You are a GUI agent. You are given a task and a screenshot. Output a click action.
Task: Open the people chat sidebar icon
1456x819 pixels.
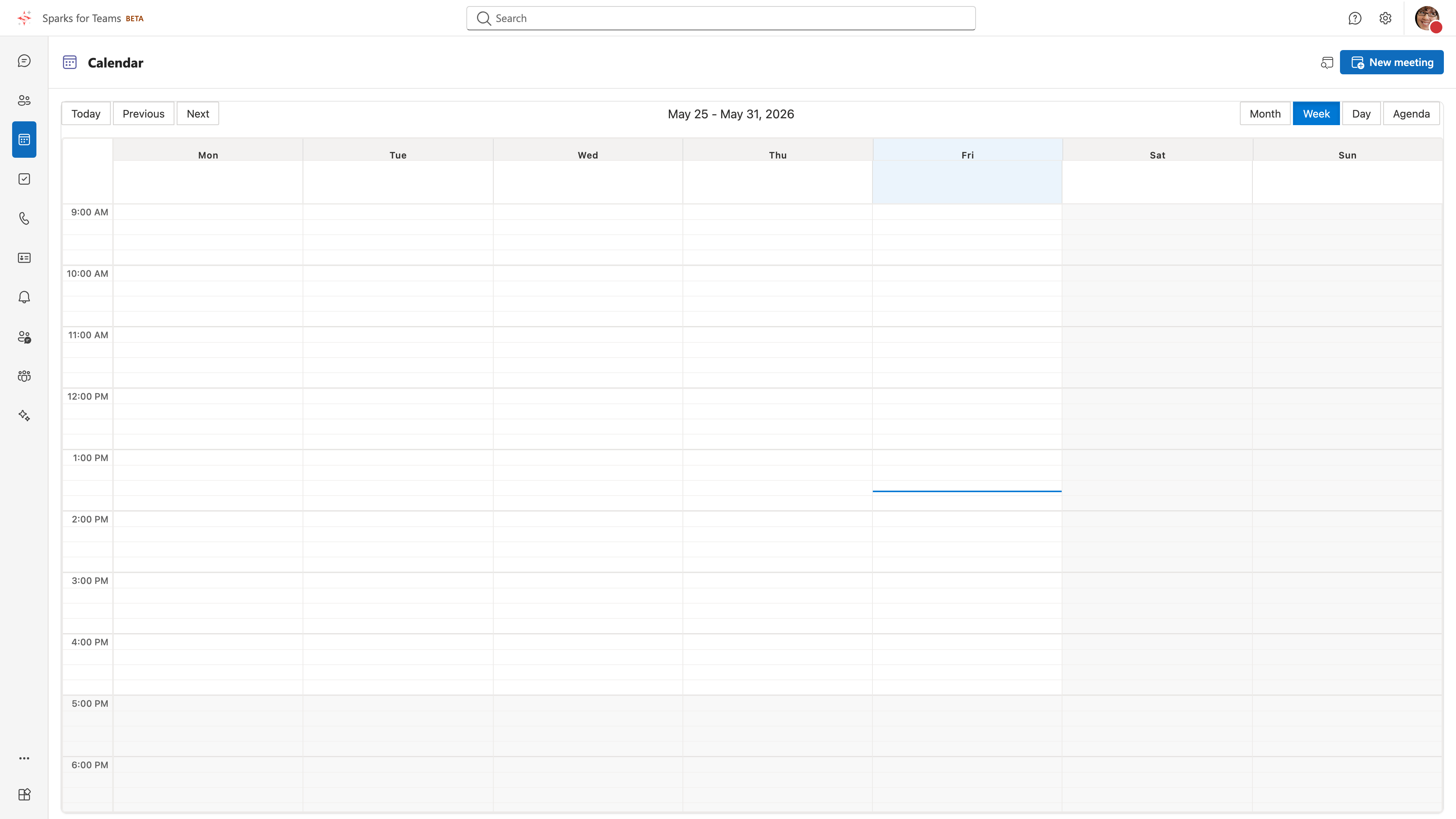click(24, 337)
